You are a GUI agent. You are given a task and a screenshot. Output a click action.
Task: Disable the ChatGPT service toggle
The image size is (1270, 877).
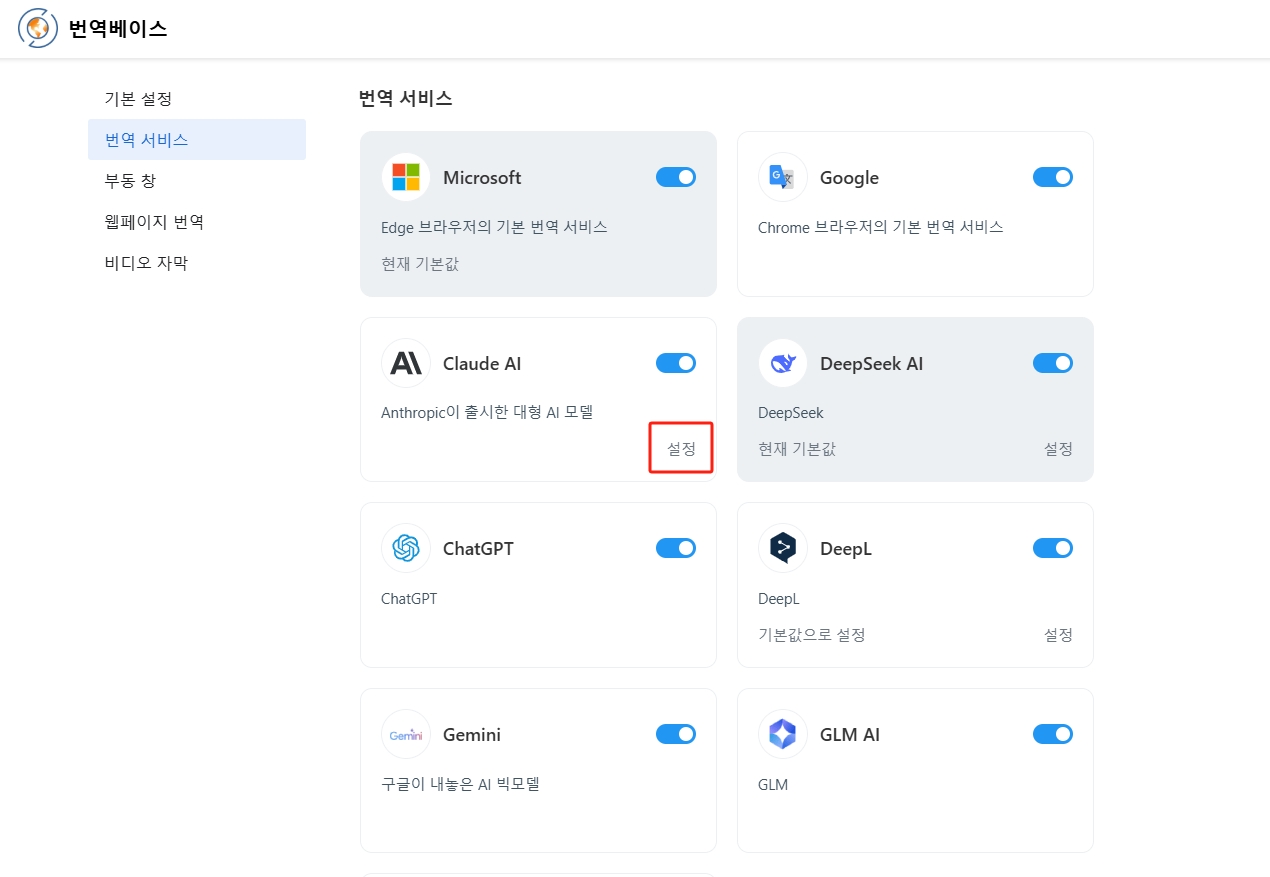[x=676, y=548]
